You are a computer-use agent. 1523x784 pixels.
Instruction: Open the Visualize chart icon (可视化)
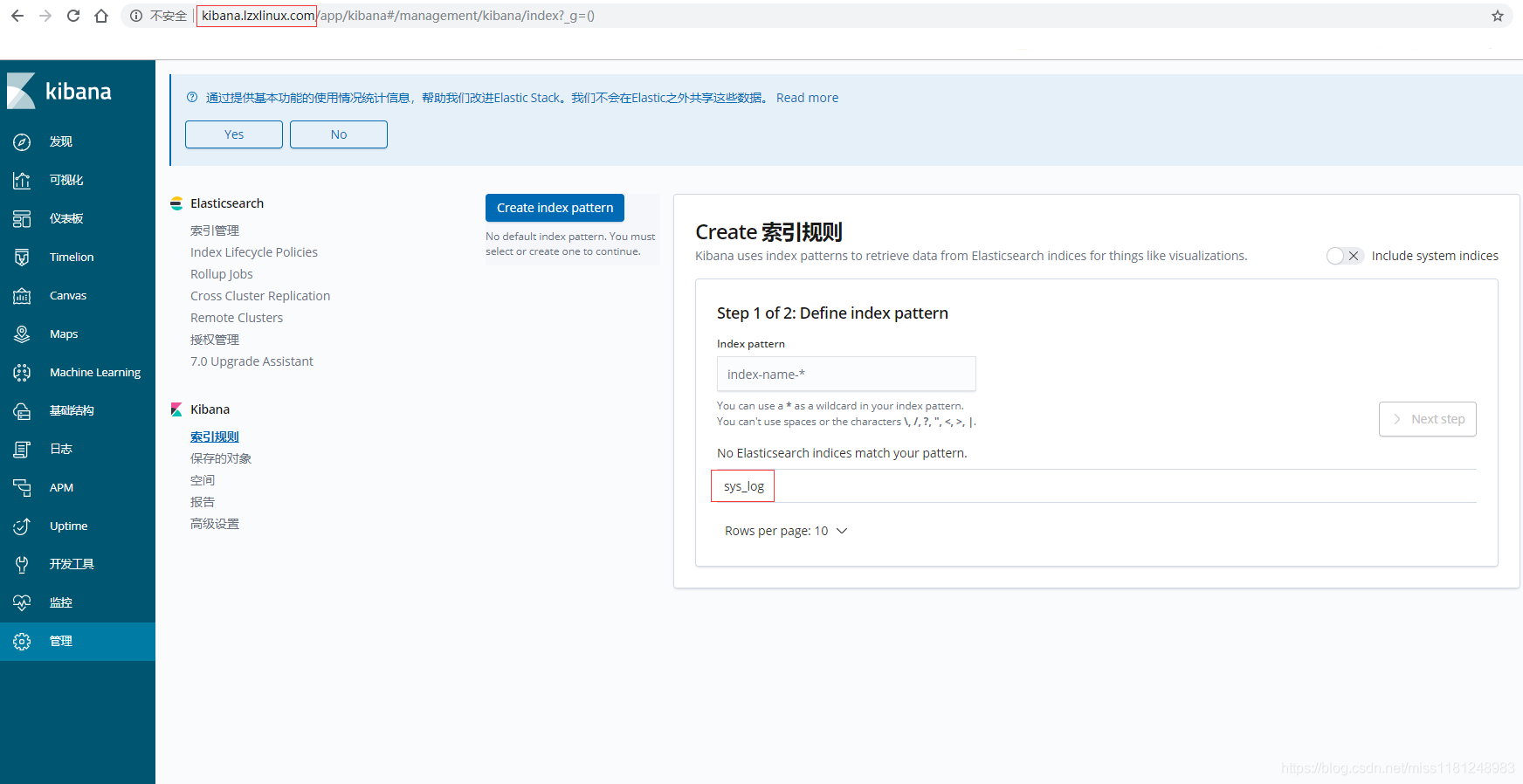[x=22, y=180]
